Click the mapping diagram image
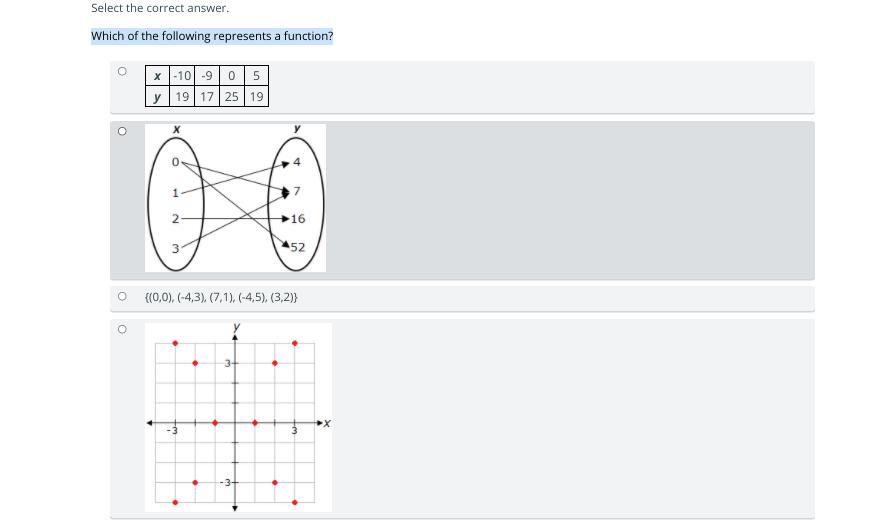The width and height of the screenshot is (882, 520). [235, 198]
